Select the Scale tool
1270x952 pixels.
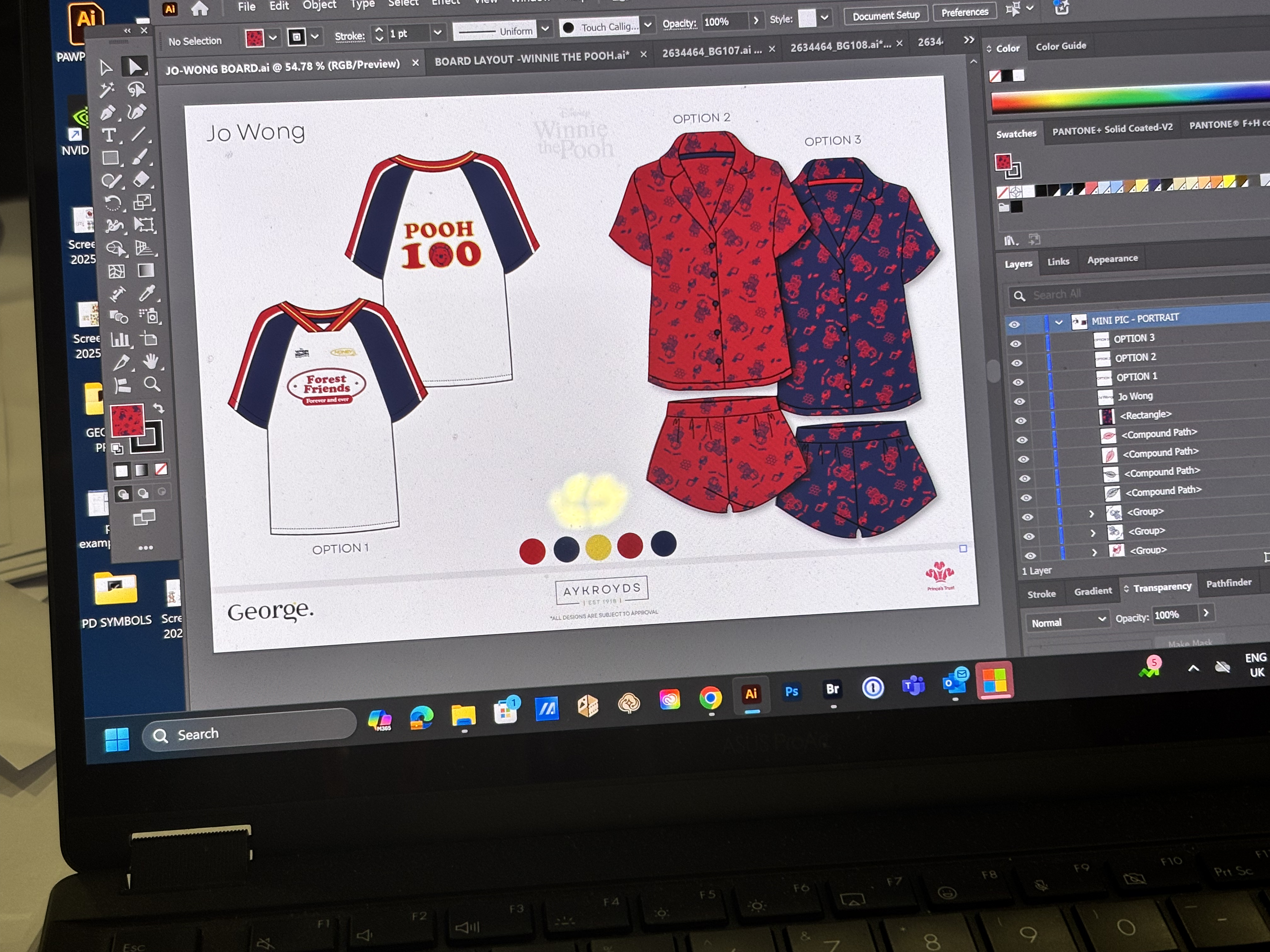point(142,202)
